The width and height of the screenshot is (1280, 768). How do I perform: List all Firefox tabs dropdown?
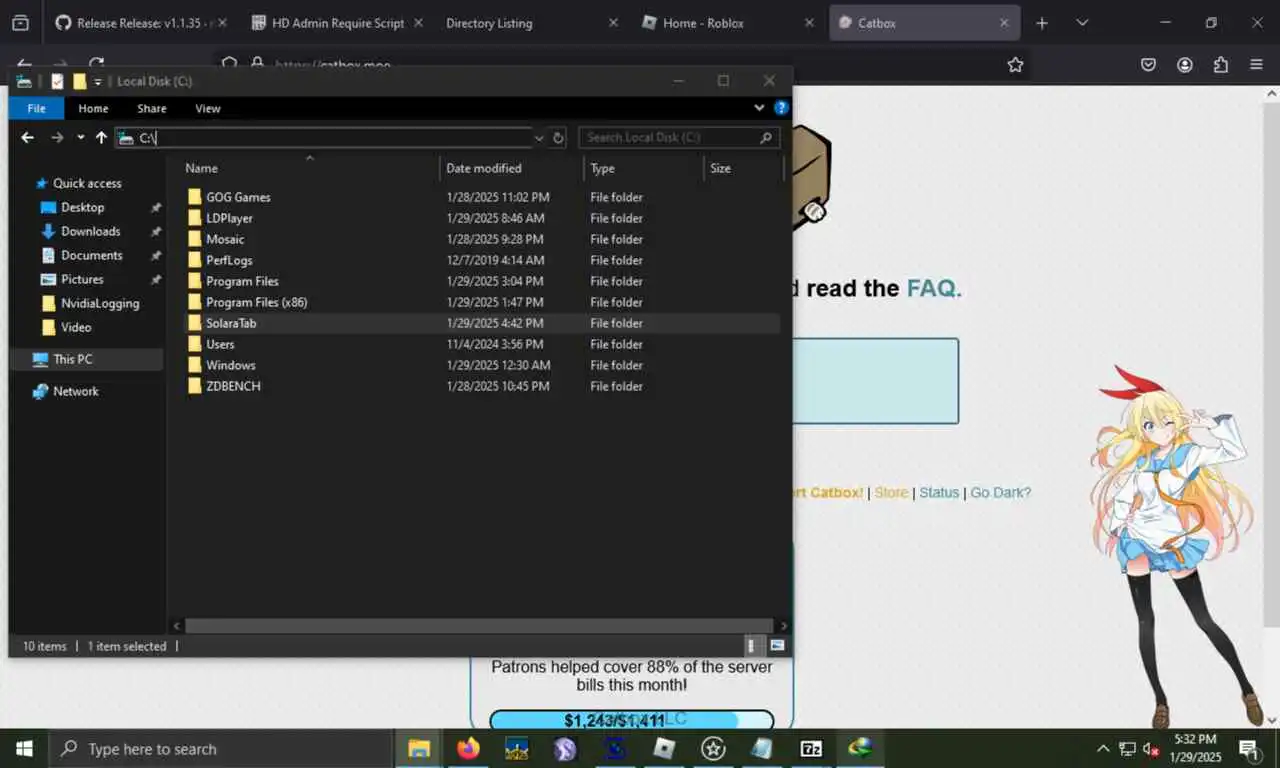click(1082, 23)
